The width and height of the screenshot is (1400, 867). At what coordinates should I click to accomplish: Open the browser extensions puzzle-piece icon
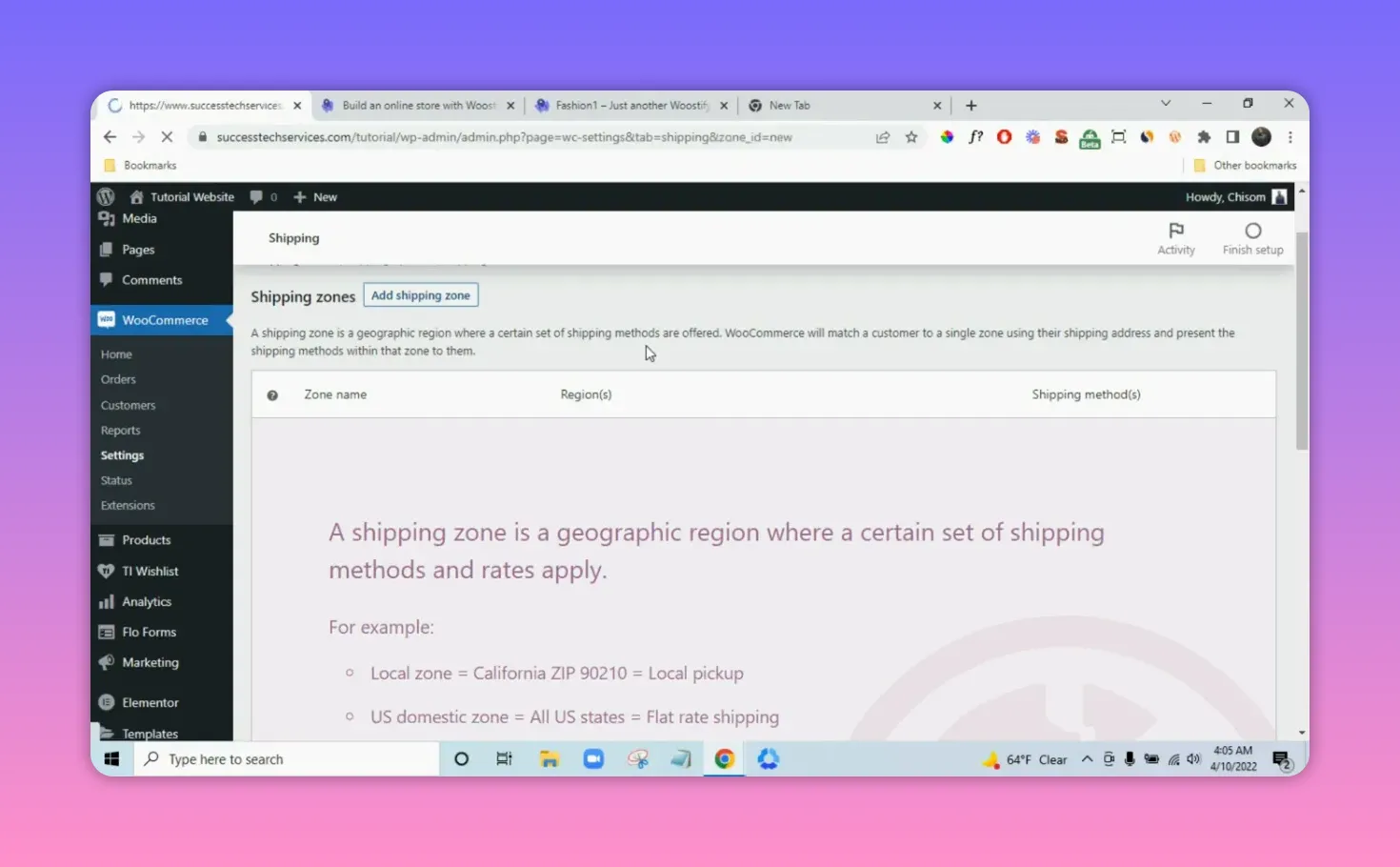tap(1204, 137)
